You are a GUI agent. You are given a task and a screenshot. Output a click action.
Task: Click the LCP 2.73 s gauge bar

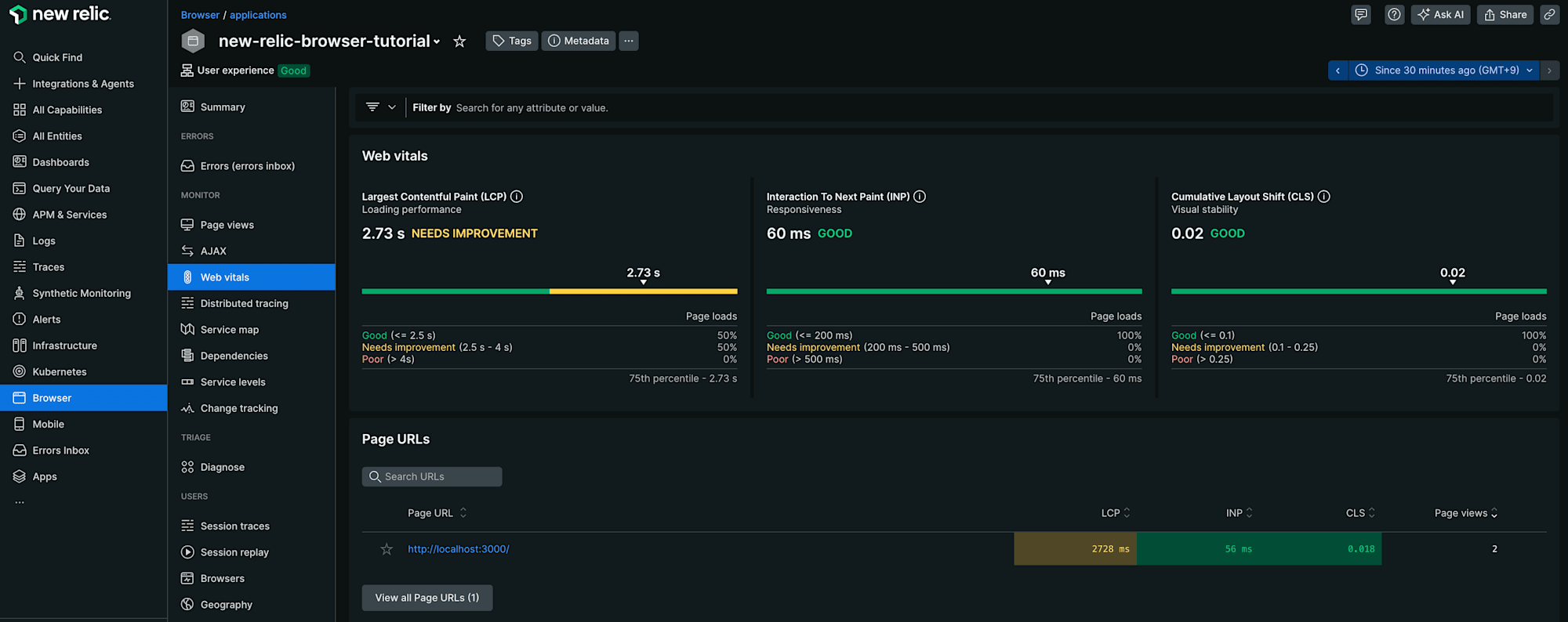[550, 291]
